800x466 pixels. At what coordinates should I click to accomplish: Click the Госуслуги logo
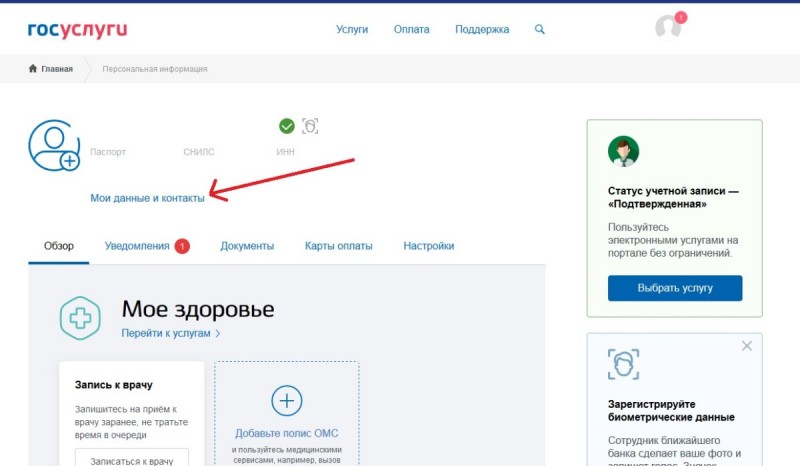point(77,30)
